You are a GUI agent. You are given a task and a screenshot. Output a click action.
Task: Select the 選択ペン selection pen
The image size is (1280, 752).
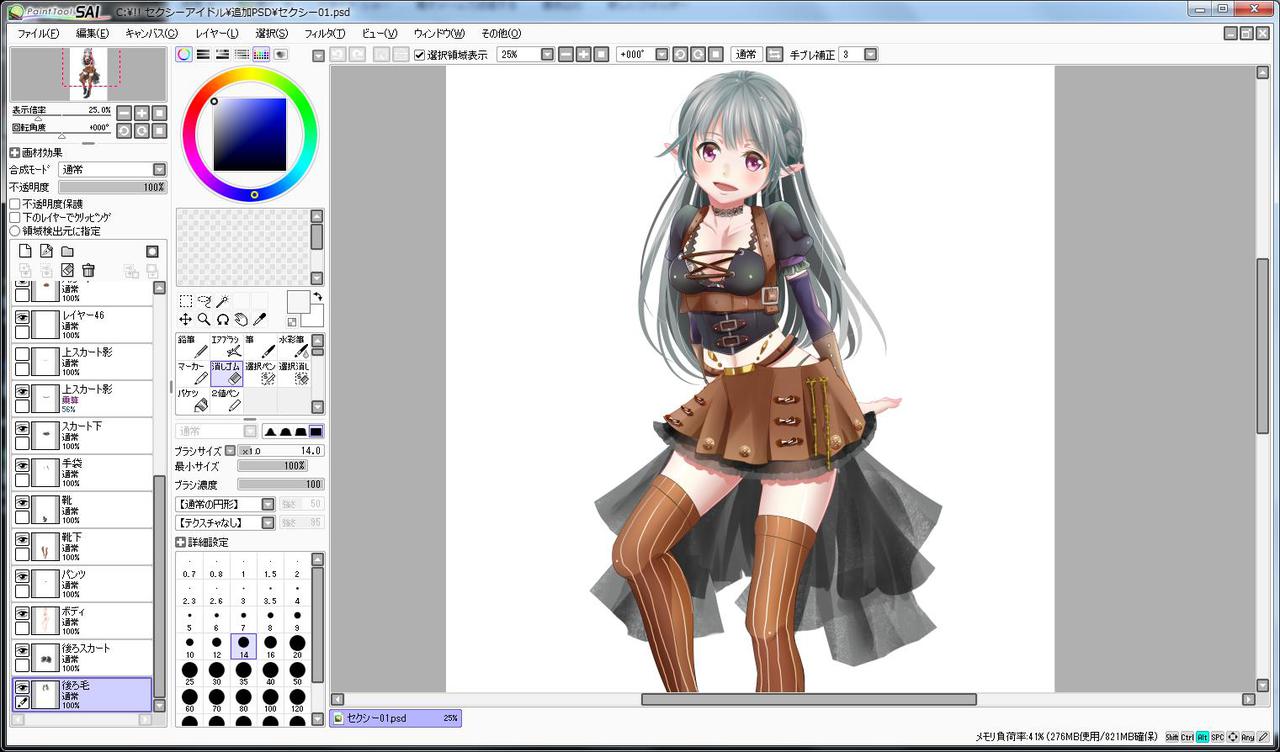point(260,373)
